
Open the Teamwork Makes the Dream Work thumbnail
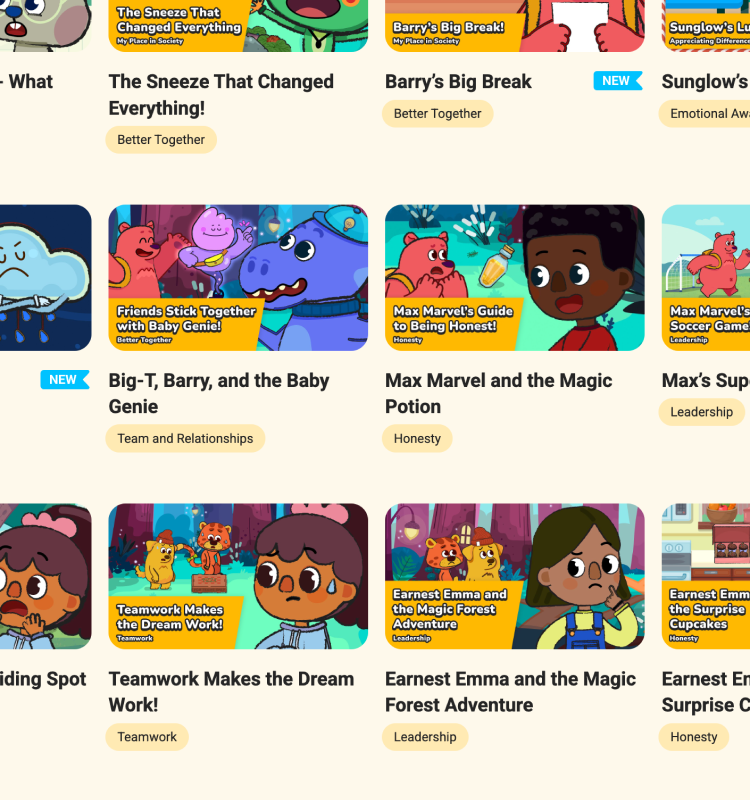click(238, 576)
